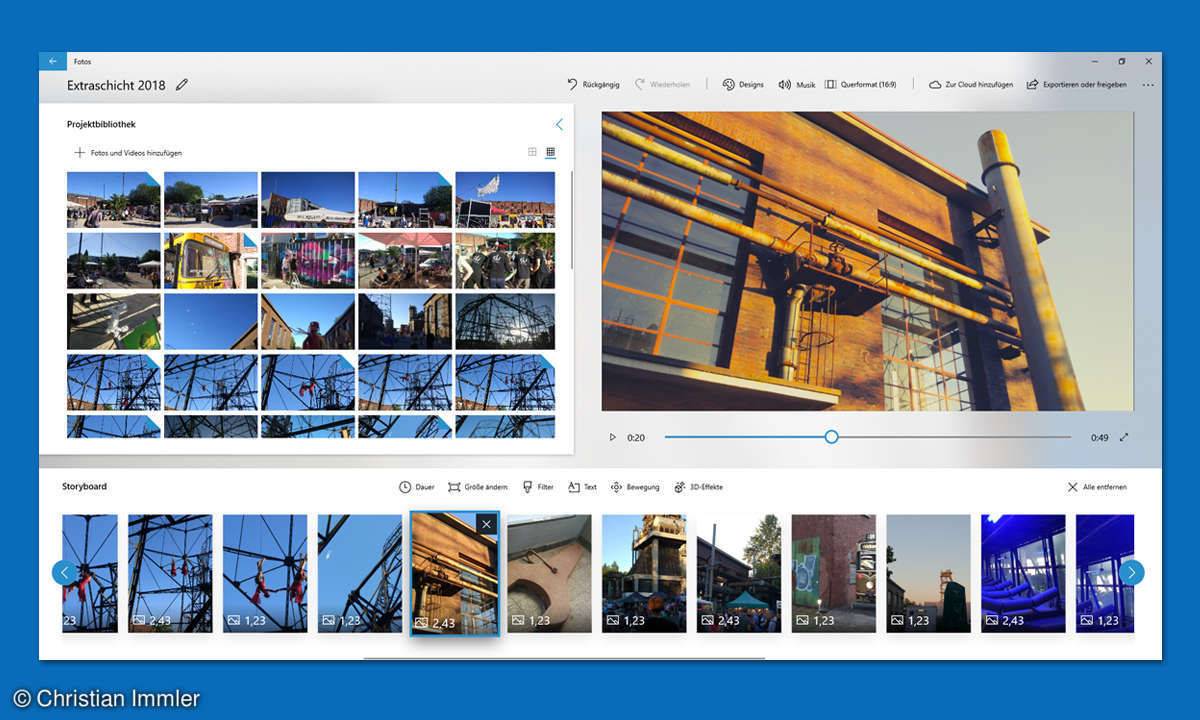Switch library to the small grid view
The image size is (1200, 720).
[x=550, y=153]
